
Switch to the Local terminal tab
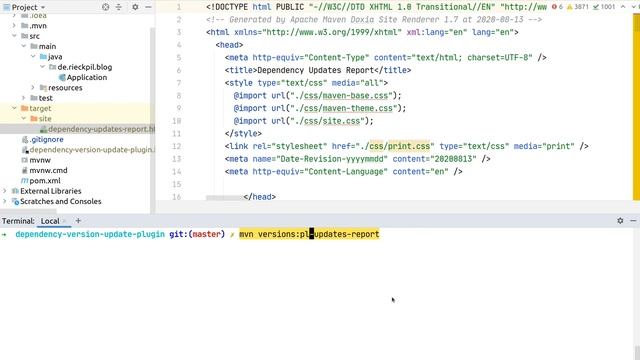click(50, 221)
